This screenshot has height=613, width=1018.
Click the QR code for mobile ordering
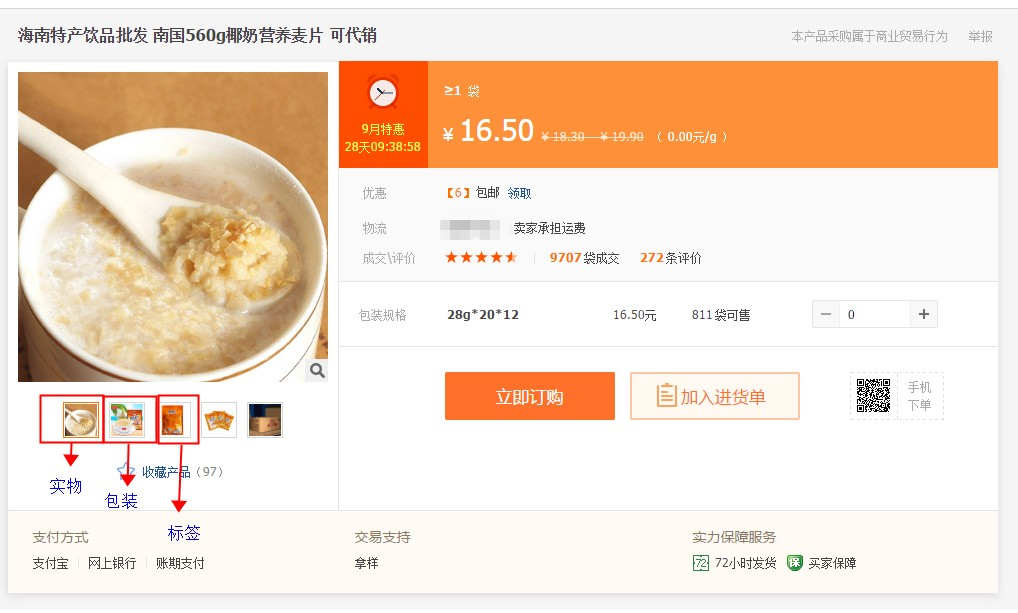point(874,396)
